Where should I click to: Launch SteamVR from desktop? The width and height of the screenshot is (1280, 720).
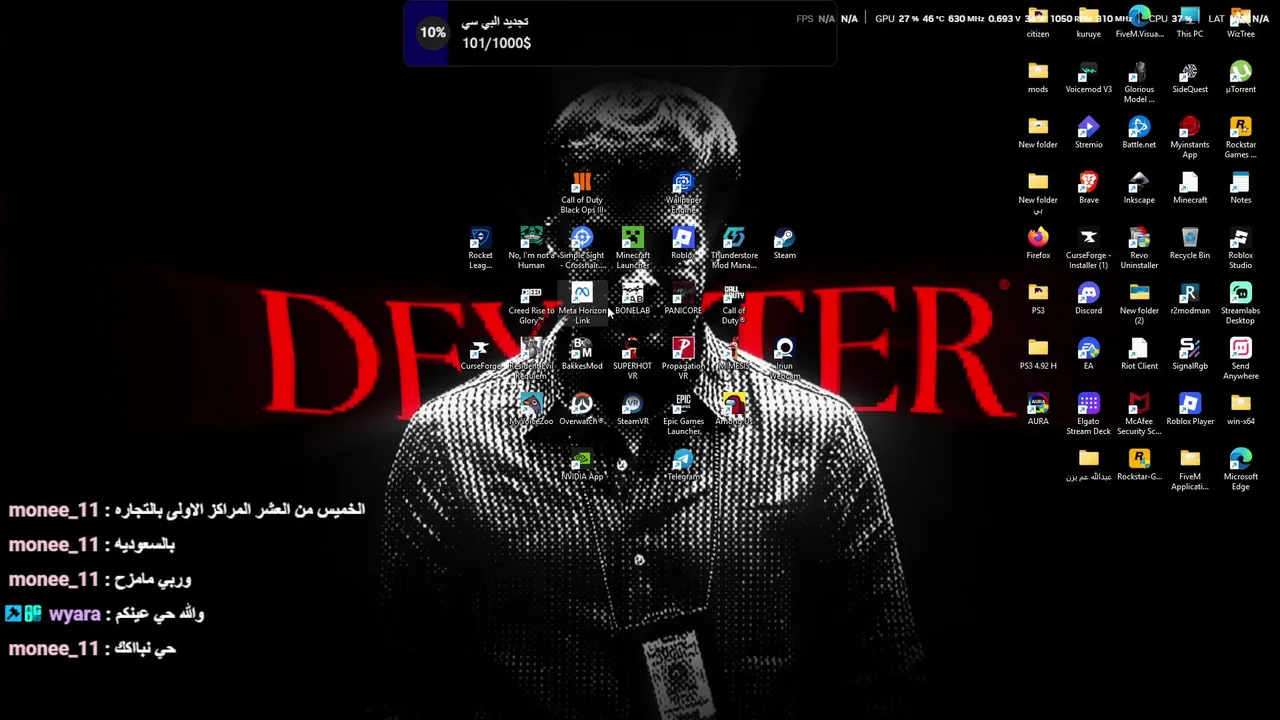(633, 410)
